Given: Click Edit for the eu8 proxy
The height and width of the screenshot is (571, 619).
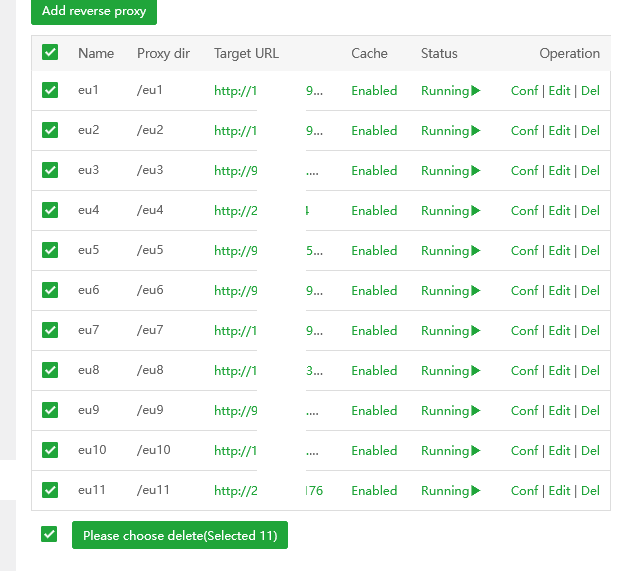Looking at the screenshot, I should point(559,371).
